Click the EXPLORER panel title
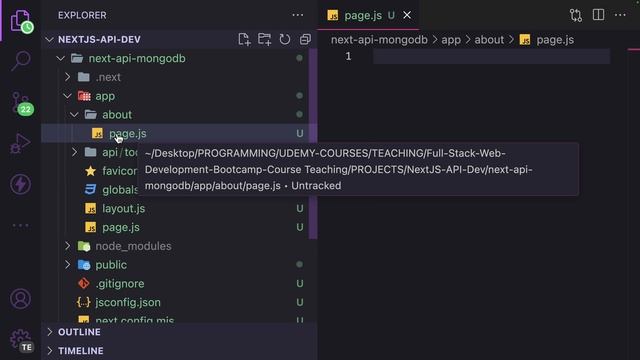Image resolution: width=640 pixels, height=360 pixels. pyautogui.click(x=82, y=15)
